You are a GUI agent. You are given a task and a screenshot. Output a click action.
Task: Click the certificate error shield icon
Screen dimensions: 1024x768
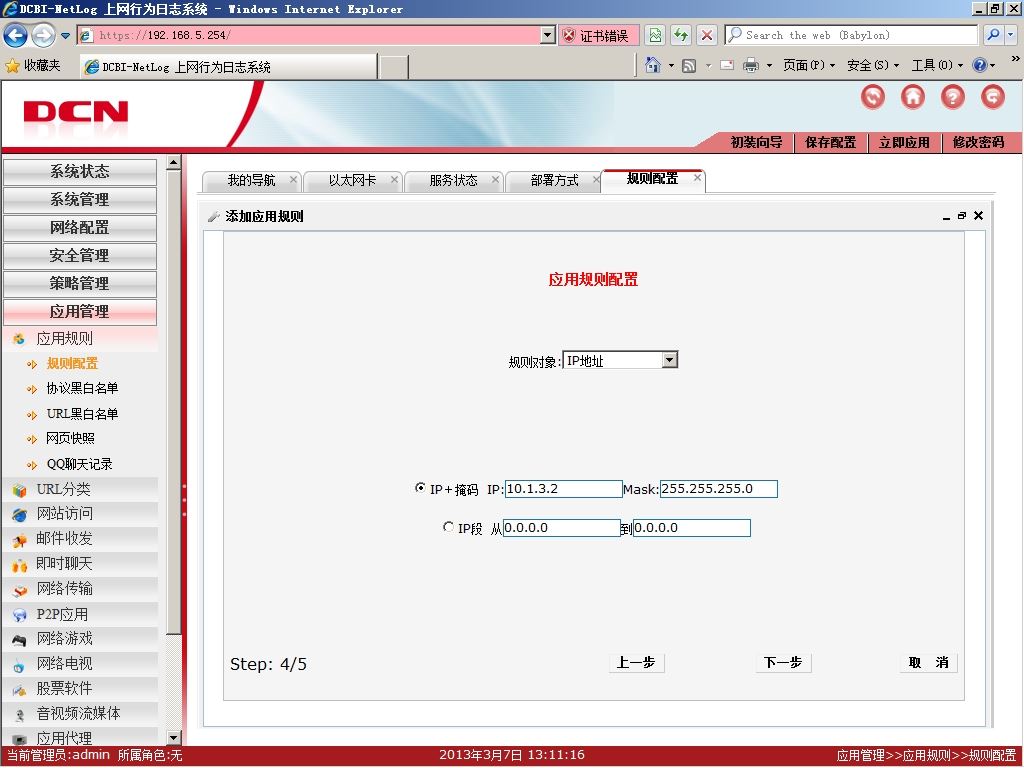point(569,35)
